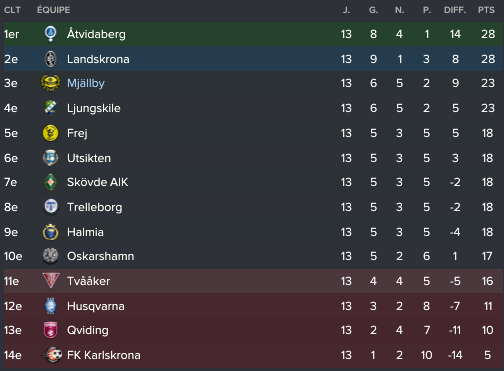This screenshot has height=371, width=504.
Task: Click the ÉQUIPE column header
Action: [54, 10]
